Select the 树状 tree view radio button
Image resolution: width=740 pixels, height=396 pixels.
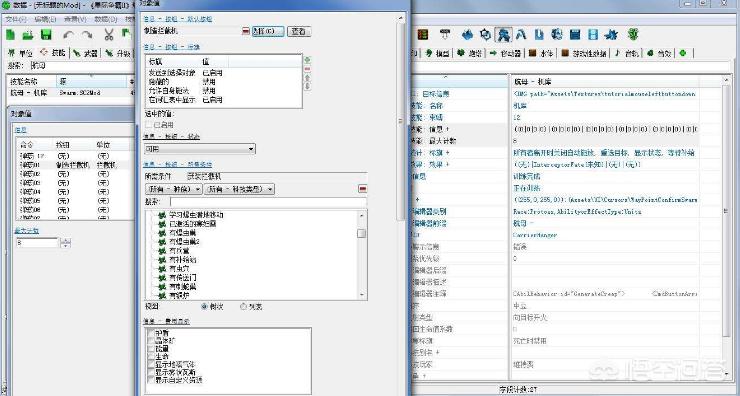204,306
